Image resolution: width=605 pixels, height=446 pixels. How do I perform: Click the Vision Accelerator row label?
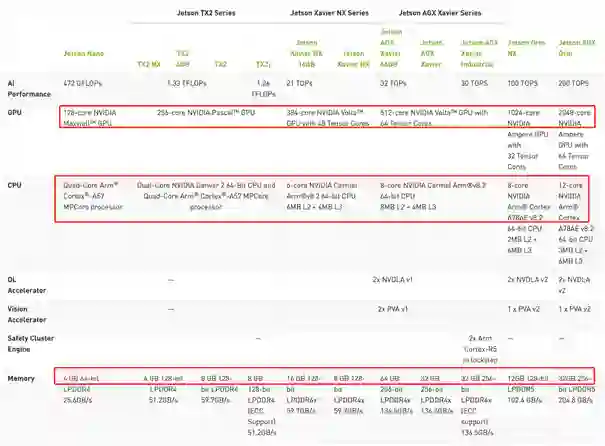(27, 314)
